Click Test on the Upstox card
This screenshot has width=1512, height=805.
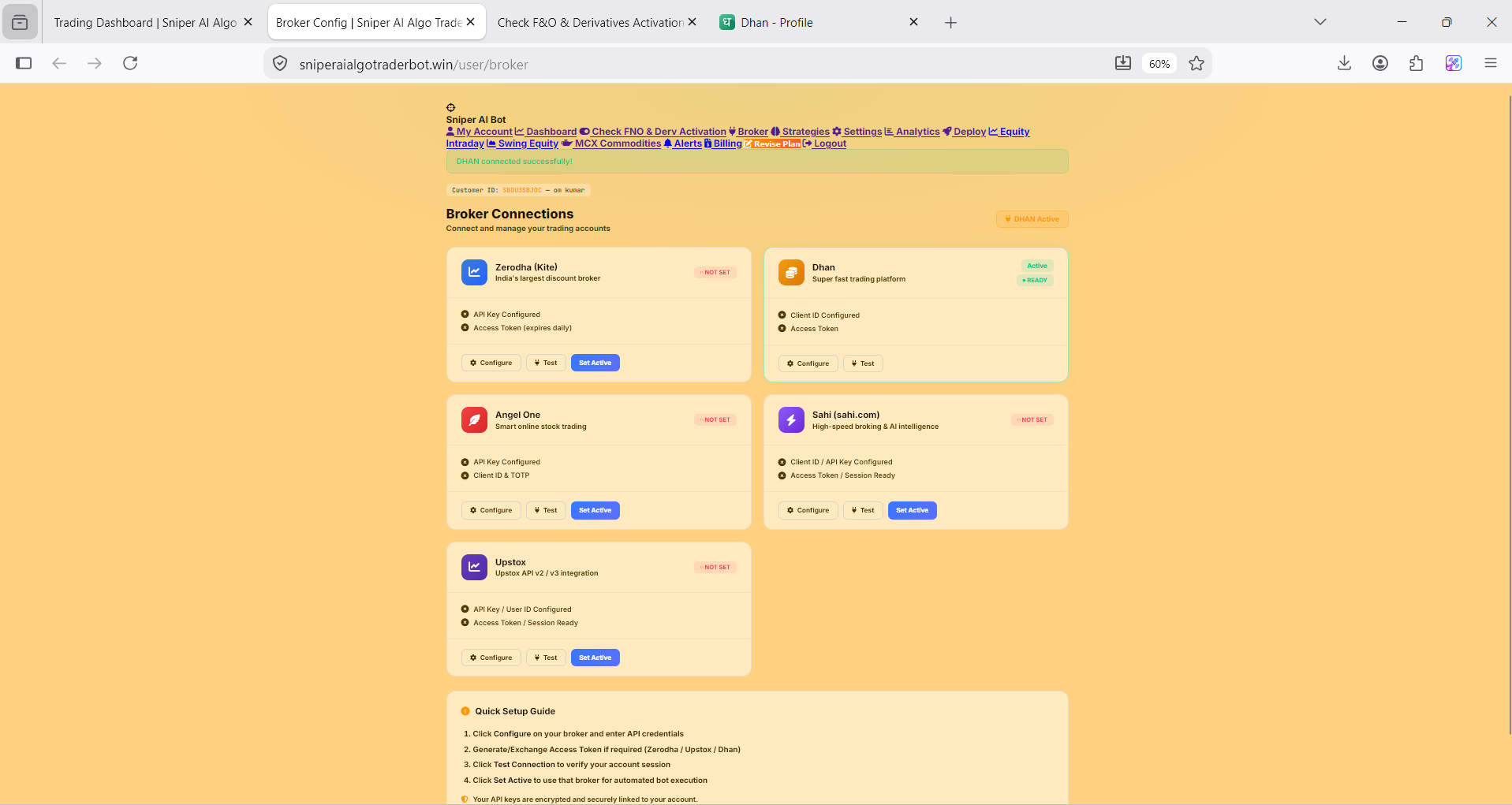click(546, 658)
